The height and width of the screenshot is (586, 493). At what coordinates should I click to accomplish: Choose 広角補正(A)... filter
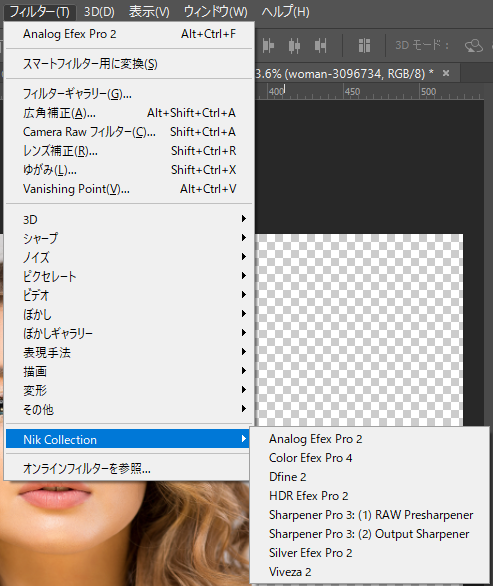click(x=129, y=112)
